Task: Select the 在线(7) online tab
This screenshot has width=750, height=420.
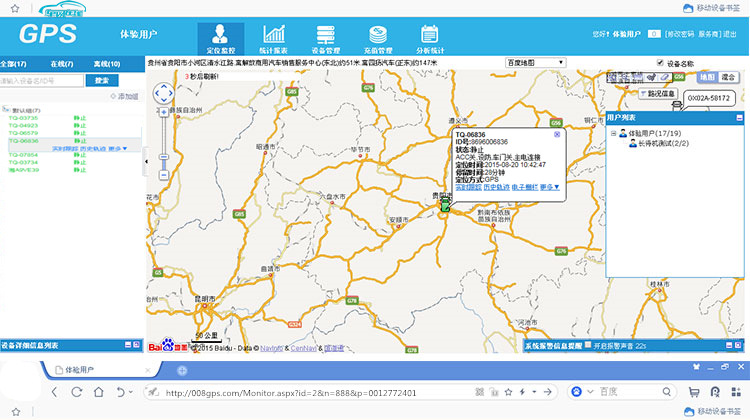Action: (62, 64)
